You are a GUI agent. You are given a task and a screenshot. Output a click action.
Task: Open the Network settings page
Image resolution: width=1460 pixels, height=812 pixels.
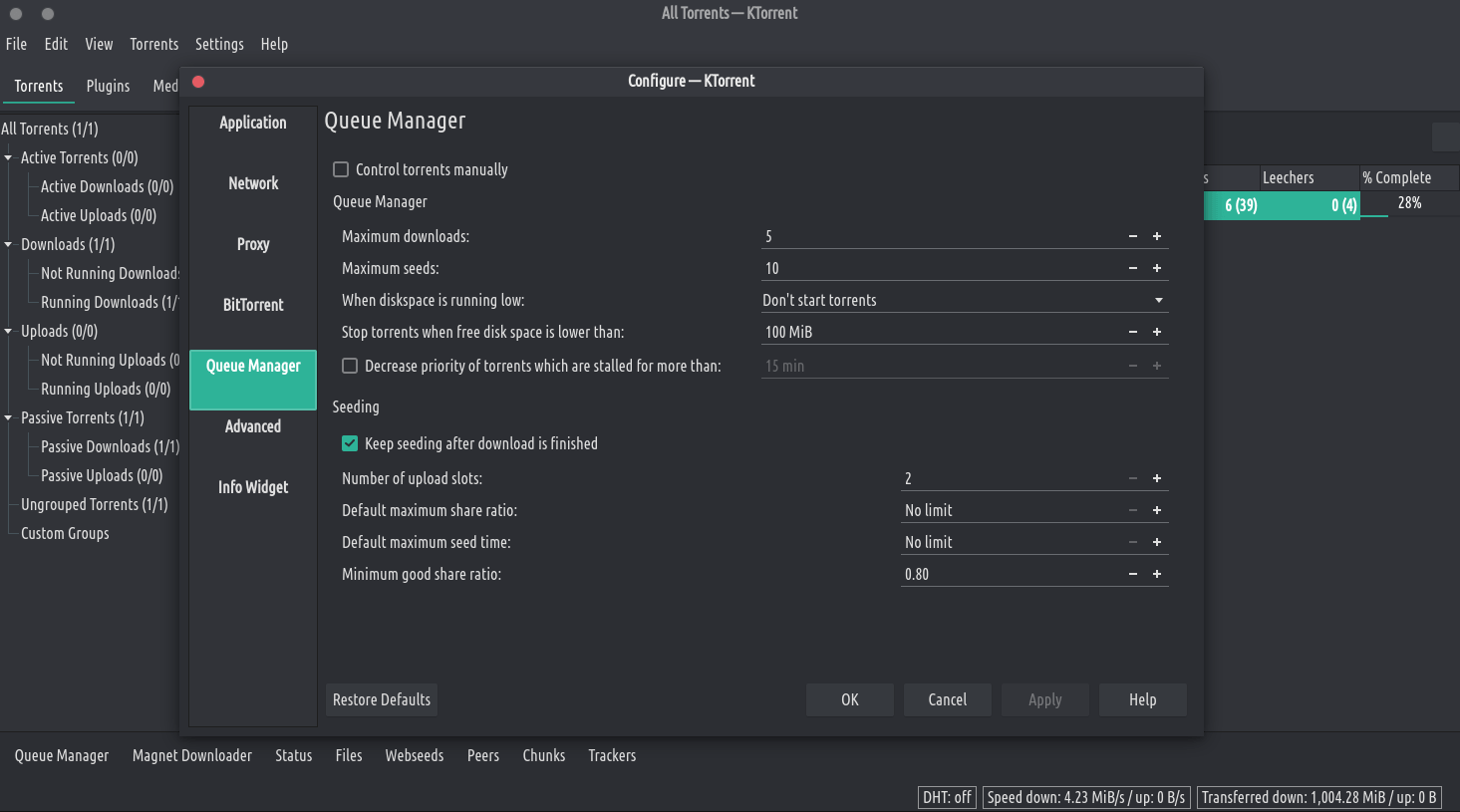[x=253, y=197]
